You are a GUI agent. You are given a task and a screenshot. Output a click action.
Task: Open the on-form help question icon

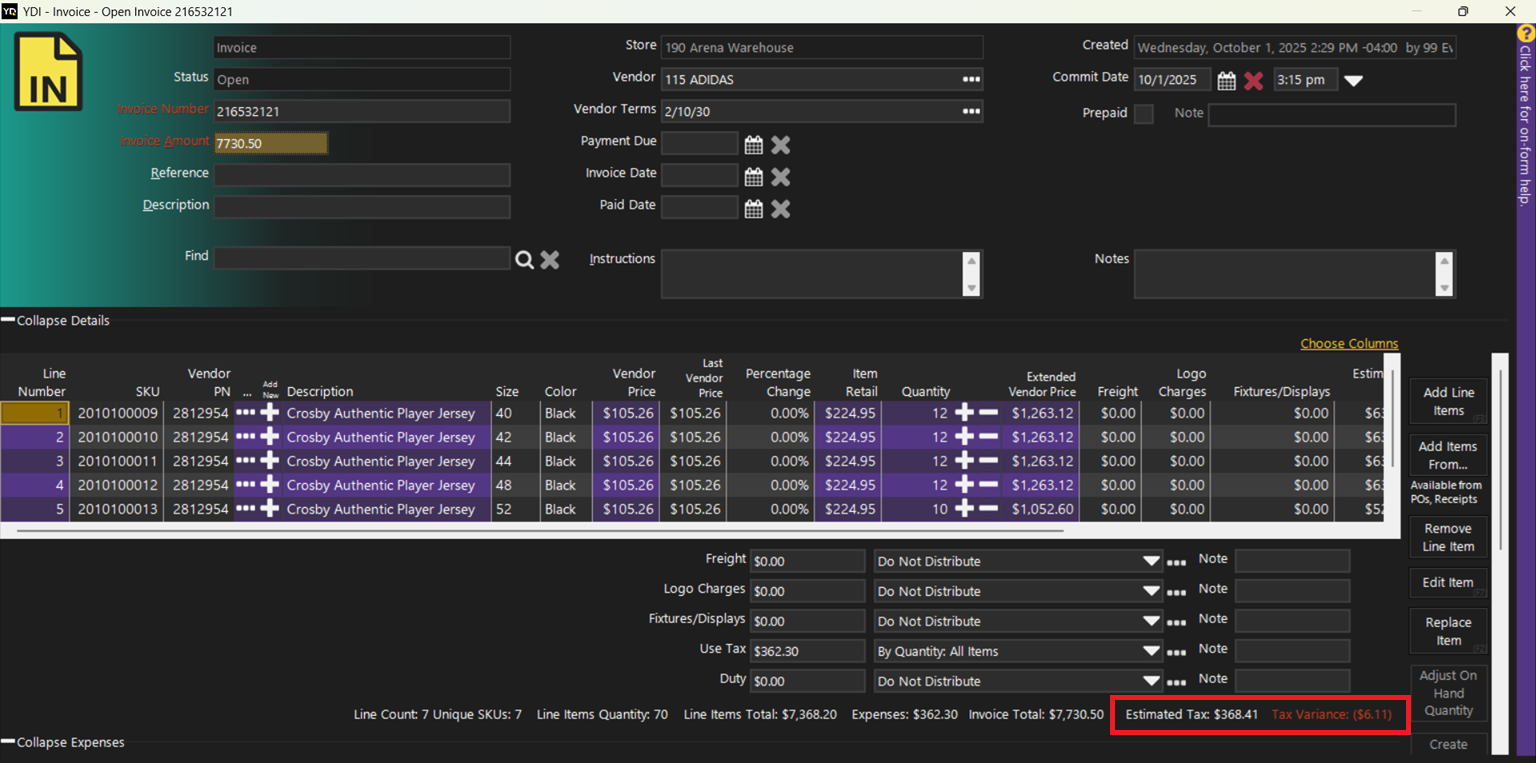(1525, 33)
